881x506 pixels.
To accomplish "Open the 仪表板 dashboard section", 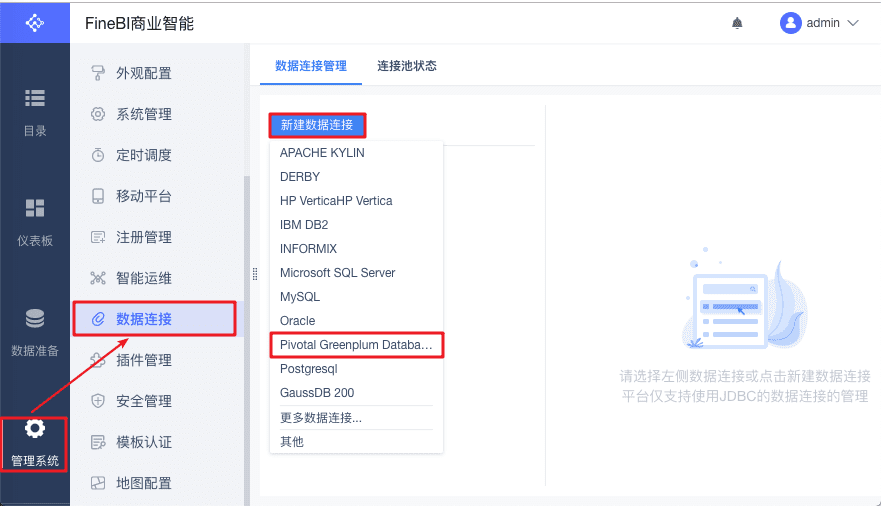I will click(35, 222).
